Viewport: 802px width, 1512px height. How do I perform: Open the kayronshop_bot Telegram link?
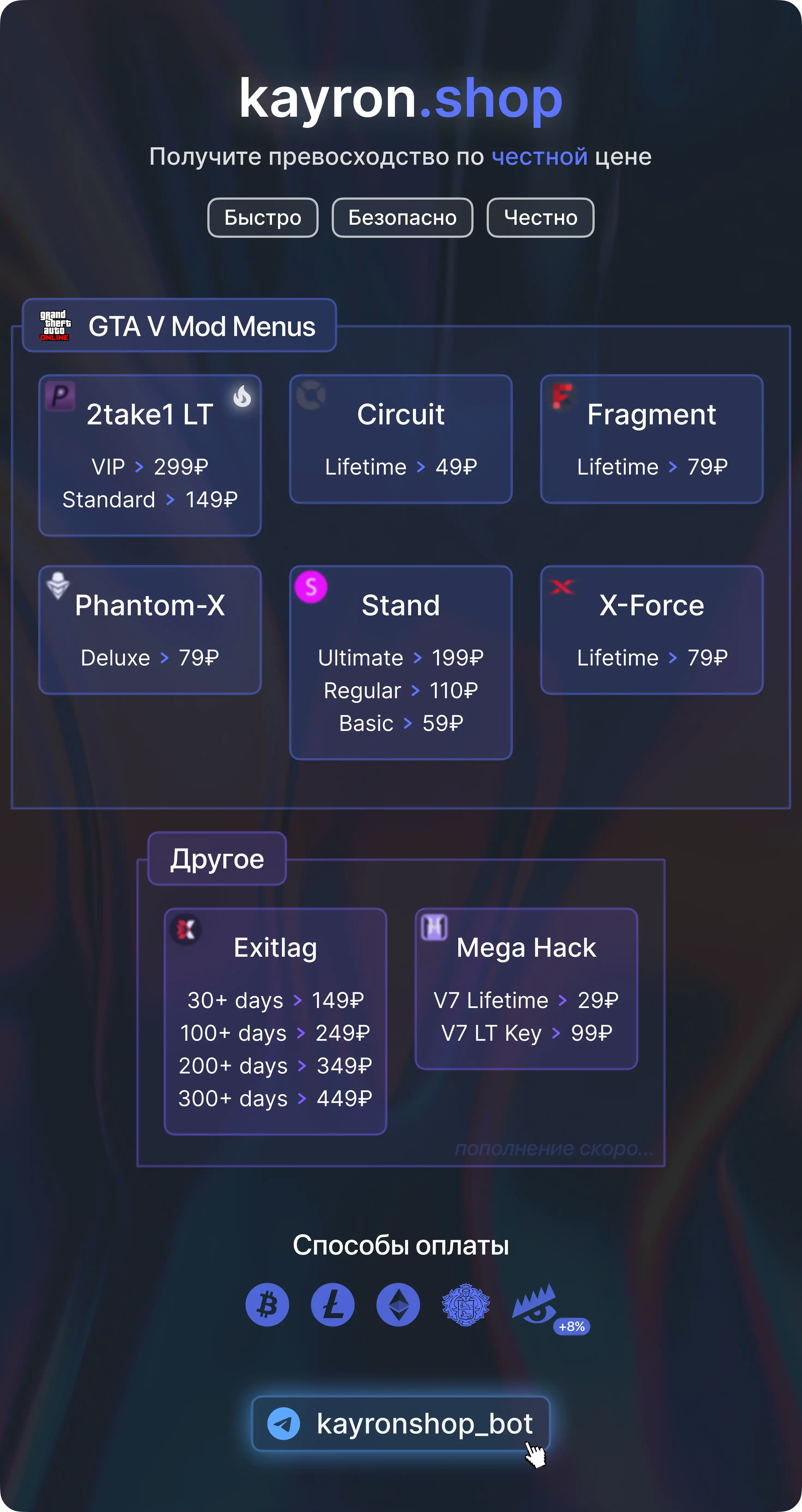424,1423
